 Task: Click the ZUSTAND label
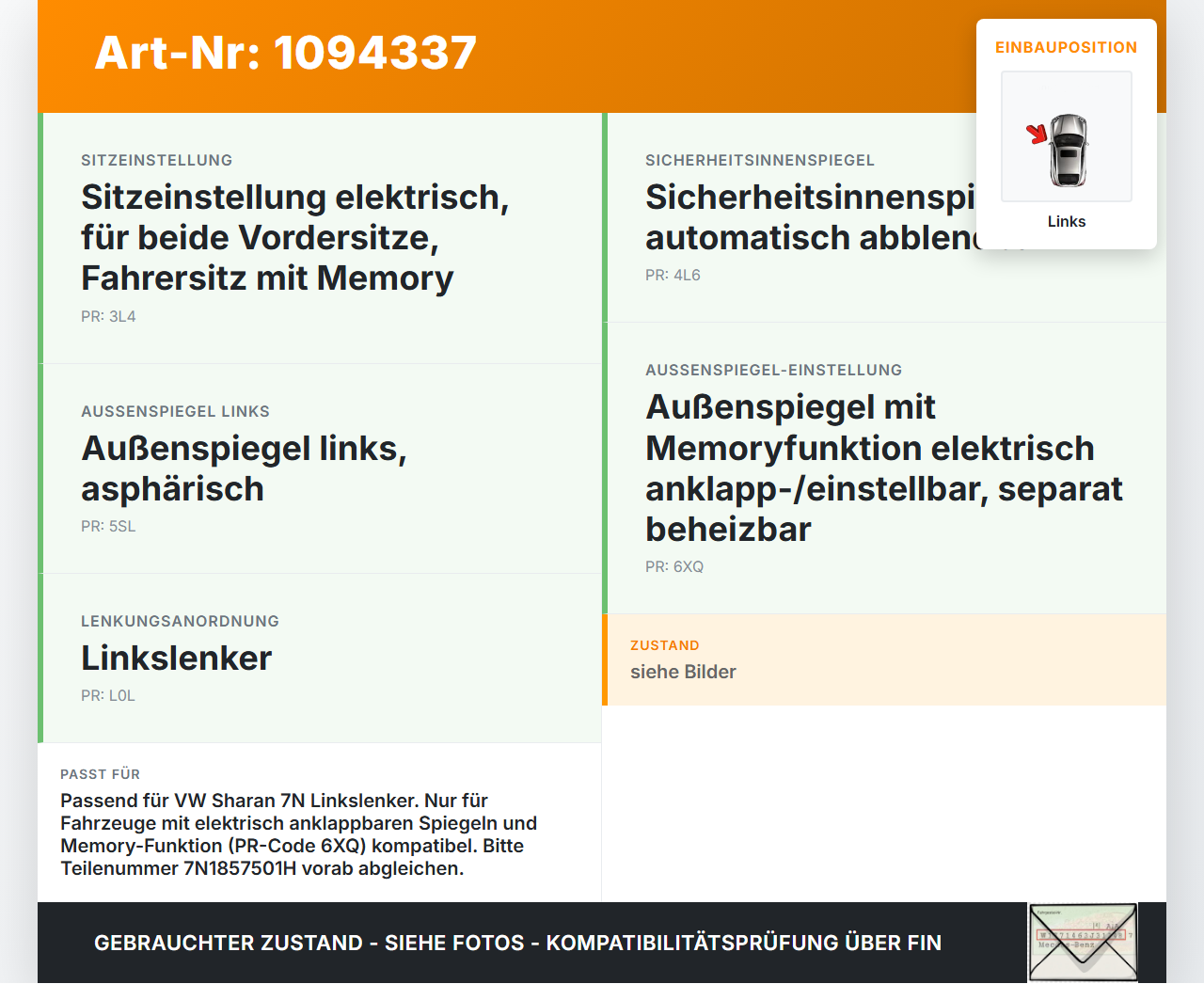[664, 645]
